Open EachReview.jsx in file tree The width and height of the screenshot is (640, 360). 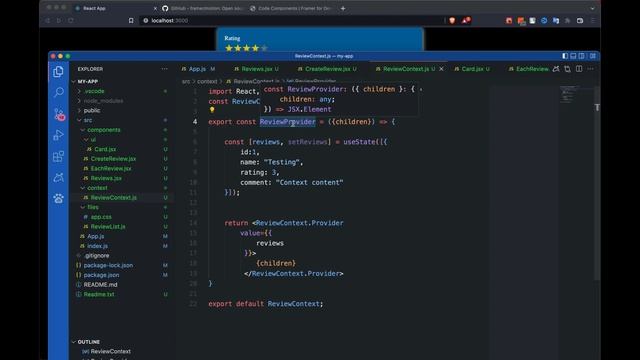[111, 169]
